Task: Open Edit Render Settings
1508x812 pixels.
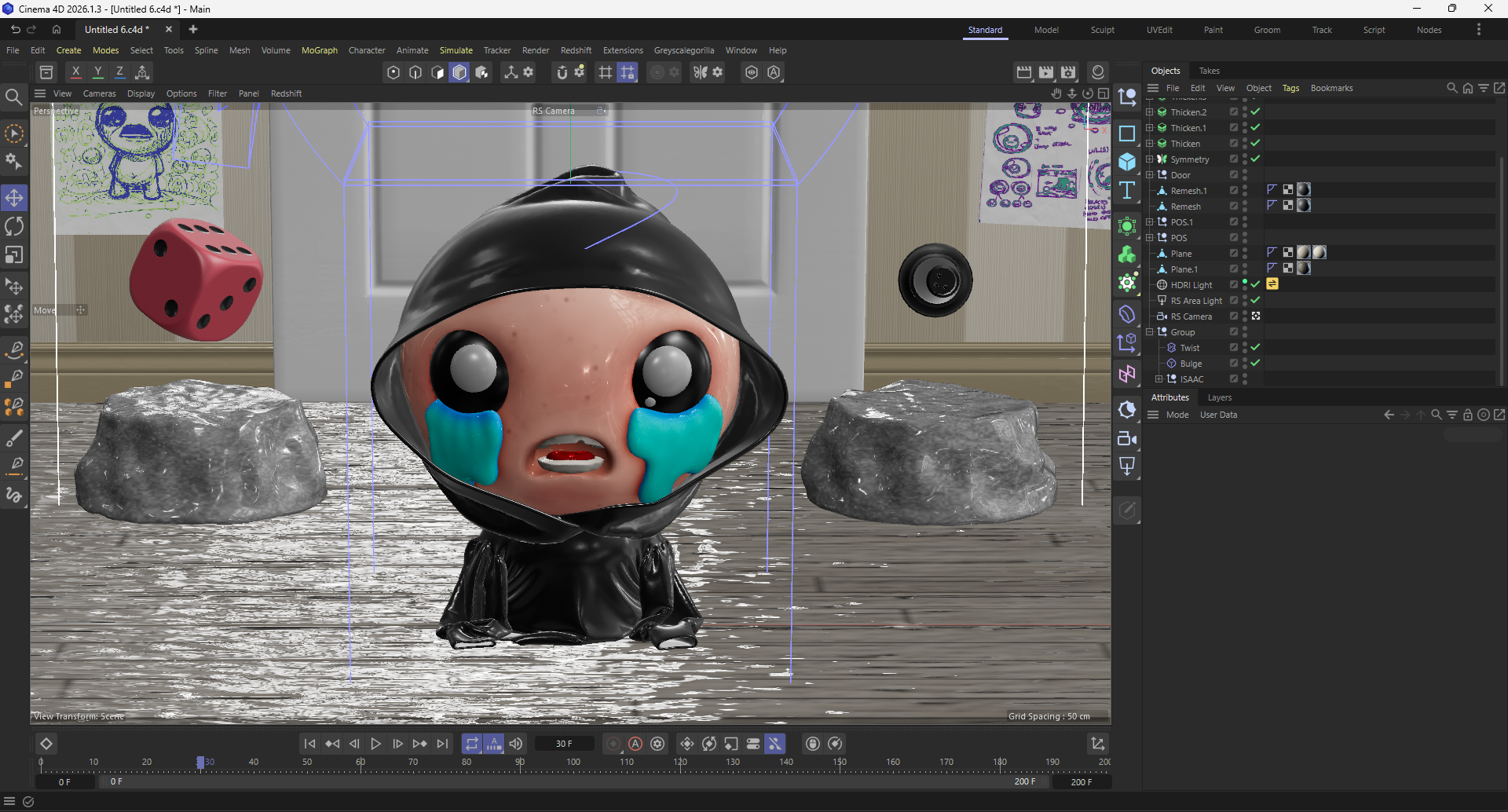Action: point(1068,72)
